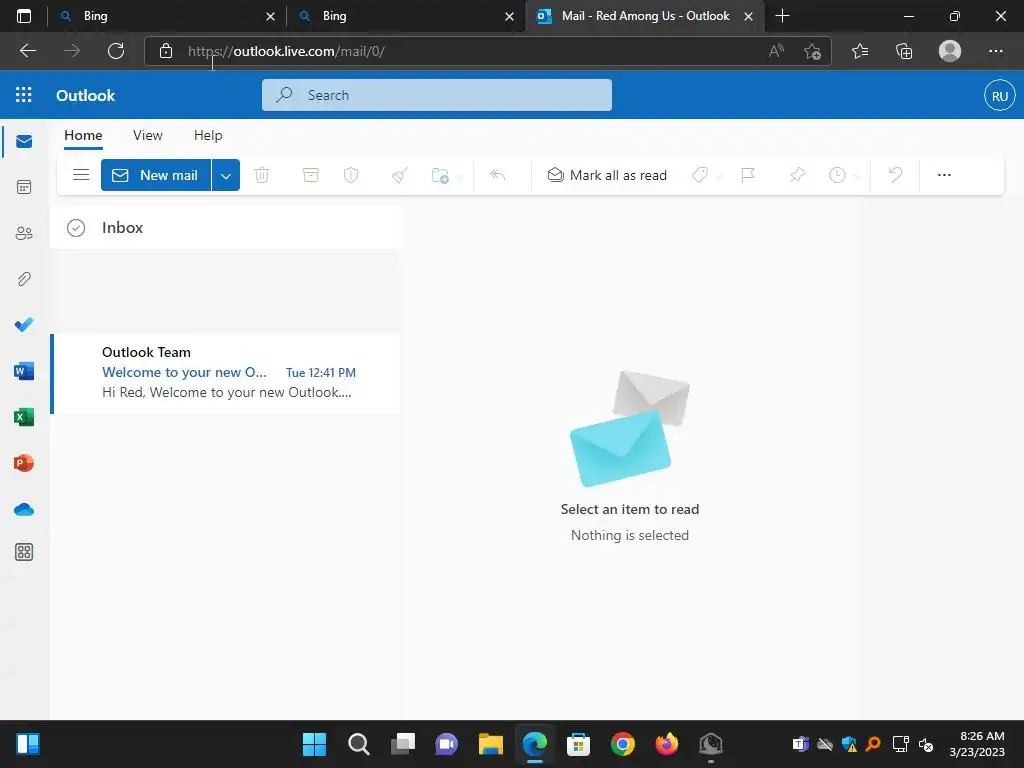Click the Pin icon in toolbar

point(797,175)
